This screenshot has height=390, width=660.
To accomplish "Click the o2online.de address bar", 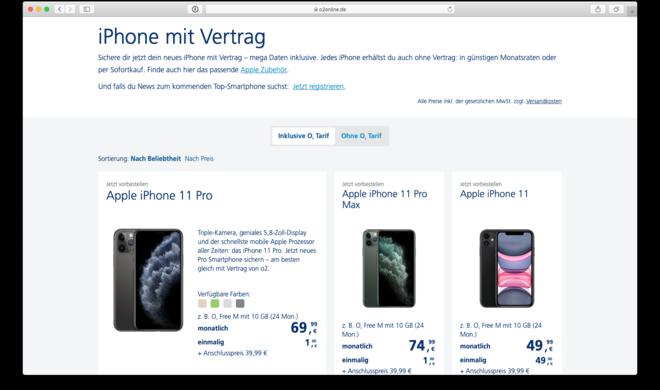I will coord(330,9).
